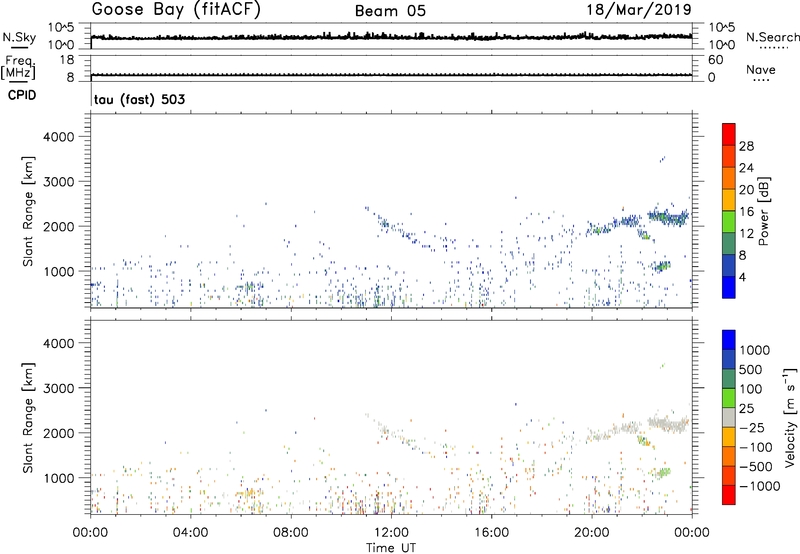Viewport: 800px width, 554px height.
Task: Click the '2000' tick on the power panel
Action: click(59, 226)
